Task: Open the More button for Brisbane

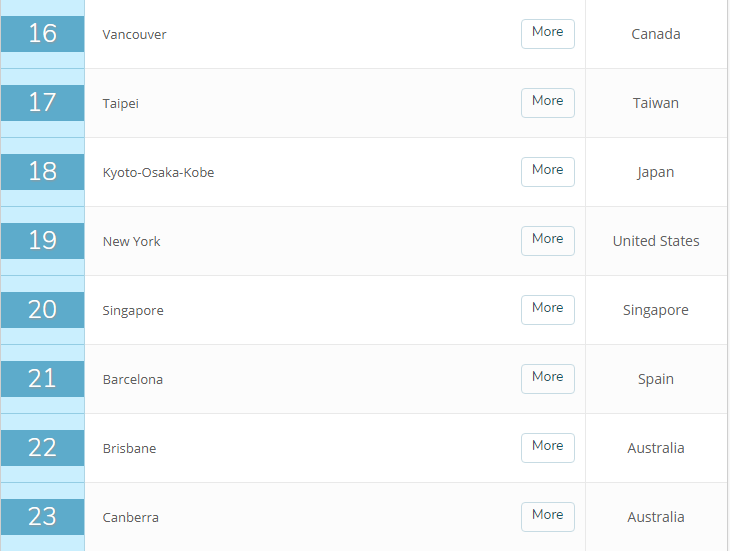Action: [x=547, y=447]
